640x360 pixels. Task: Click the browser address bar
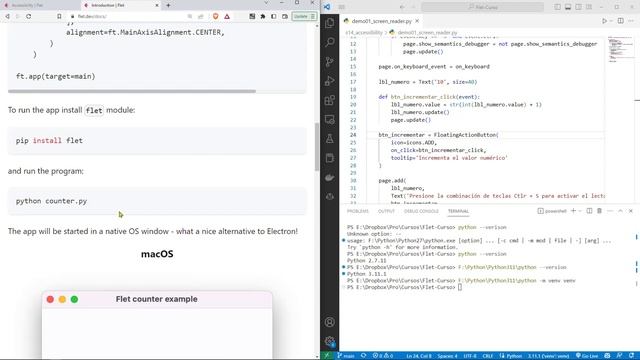pyautogui.click(x=129, y=16)
